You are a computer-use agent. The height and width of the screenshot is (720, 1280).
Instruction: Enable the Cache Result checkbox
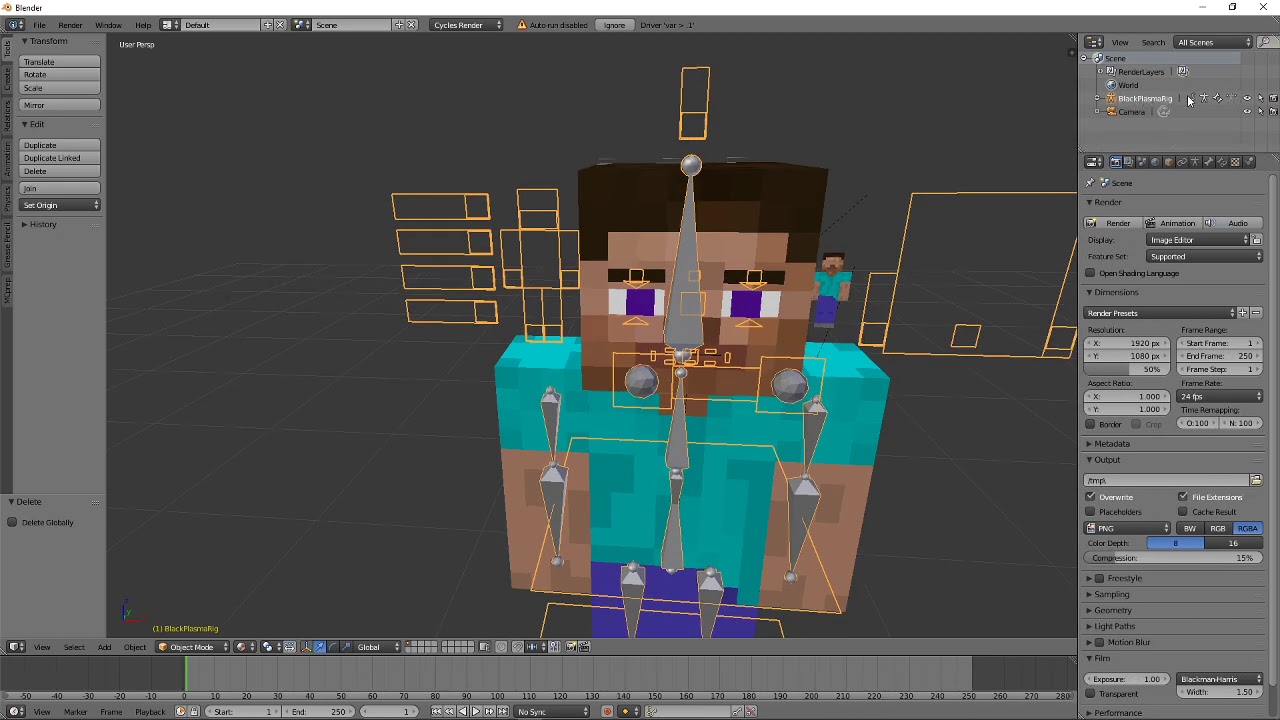(1183, 512)
